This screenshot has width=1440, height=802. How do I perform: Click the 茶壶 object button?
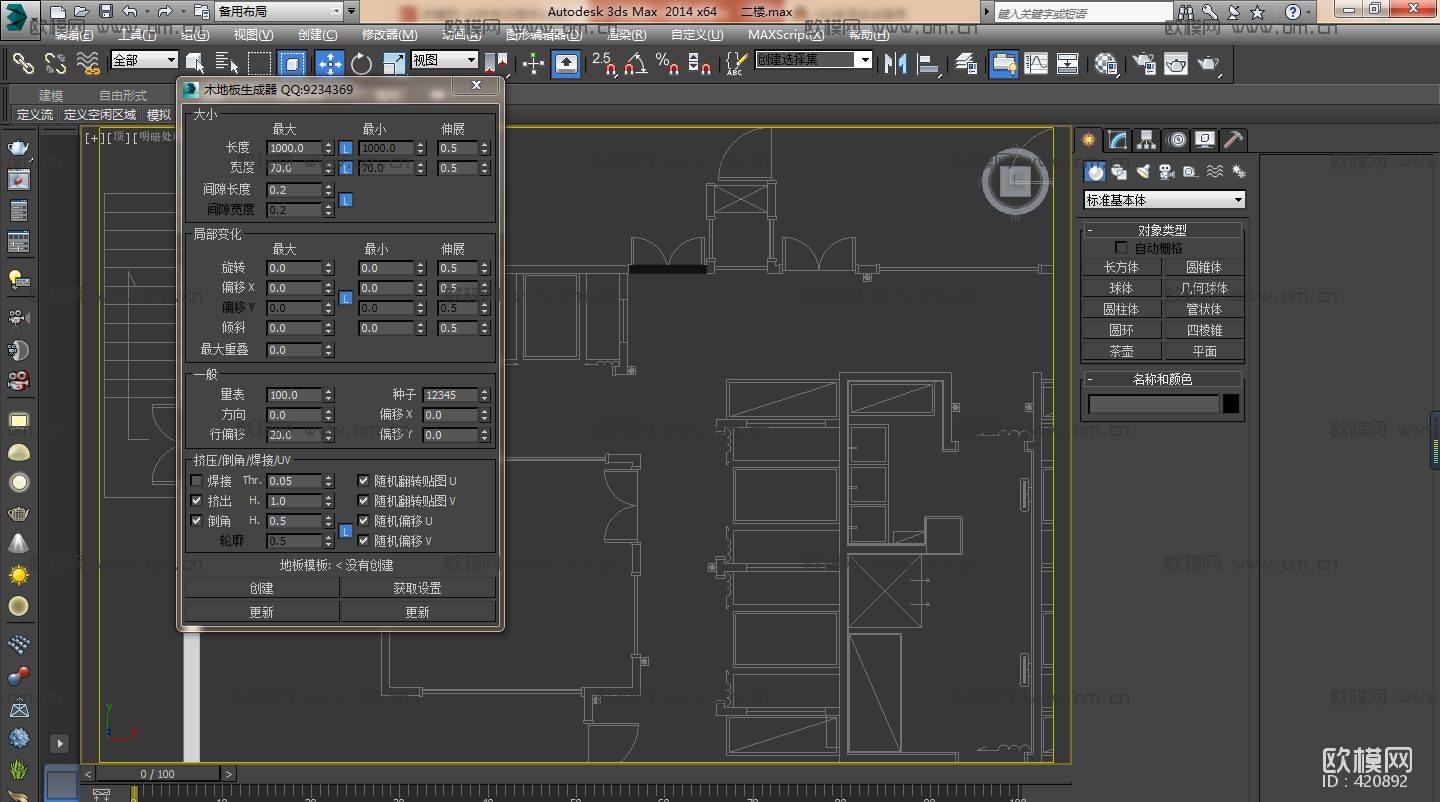(x=1121, y=351)
